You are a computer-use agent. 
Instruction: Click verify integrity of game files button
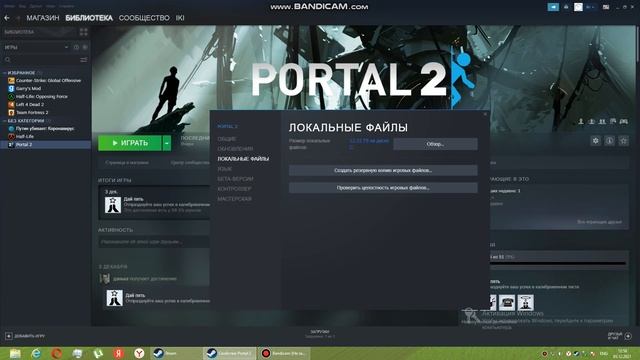click(383, 188)
